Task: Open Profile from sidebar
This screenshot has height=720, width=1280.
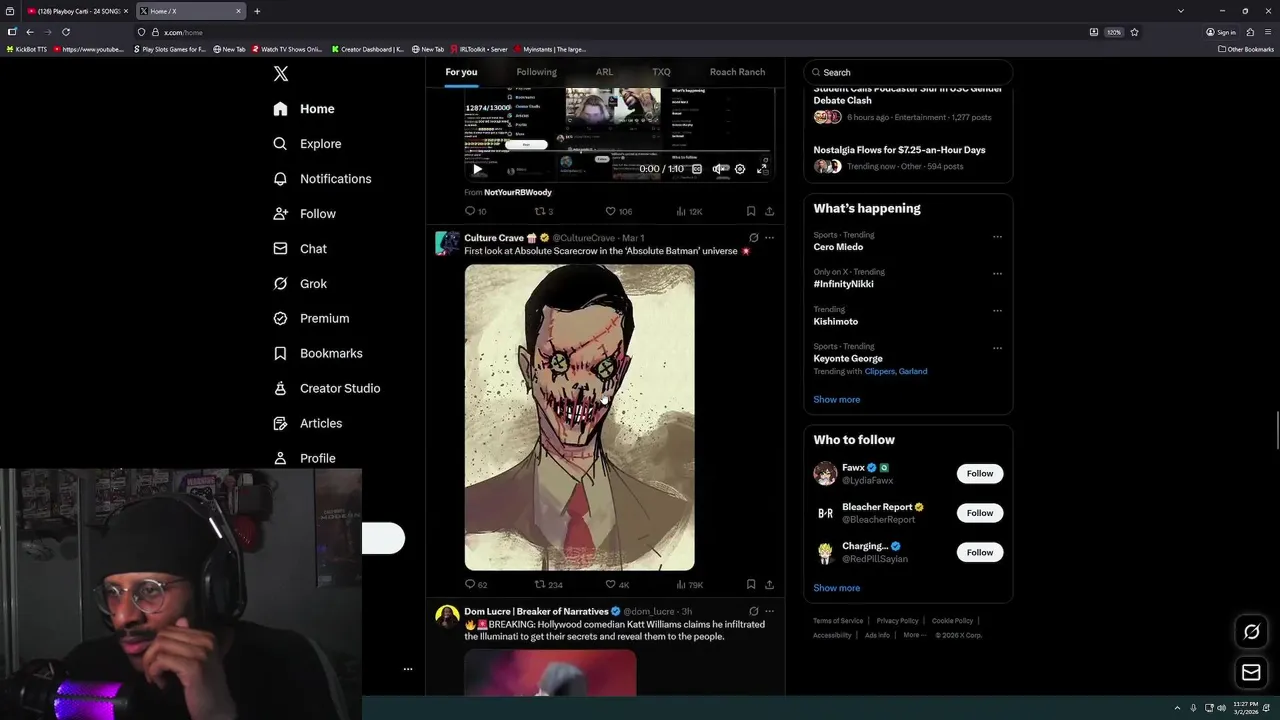Action: pos(304,459)
